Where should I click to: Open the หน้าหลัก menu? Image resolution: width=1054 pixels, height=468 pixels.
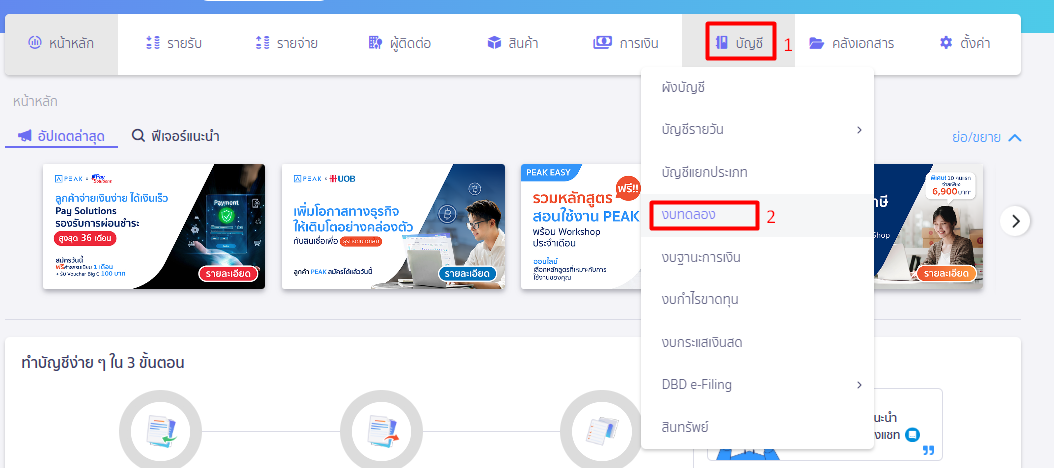click(x=61, y=44)
